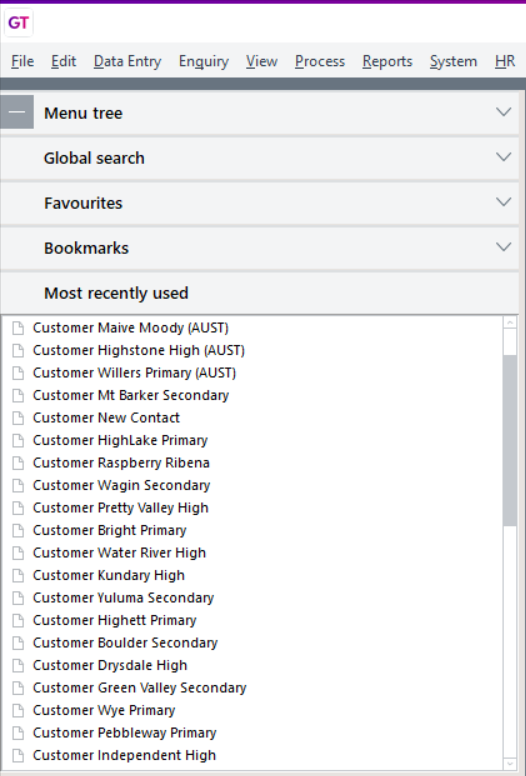
Task: Click the document icon beside Customer Green Valley Secondary
Action: tap(18, 688)
